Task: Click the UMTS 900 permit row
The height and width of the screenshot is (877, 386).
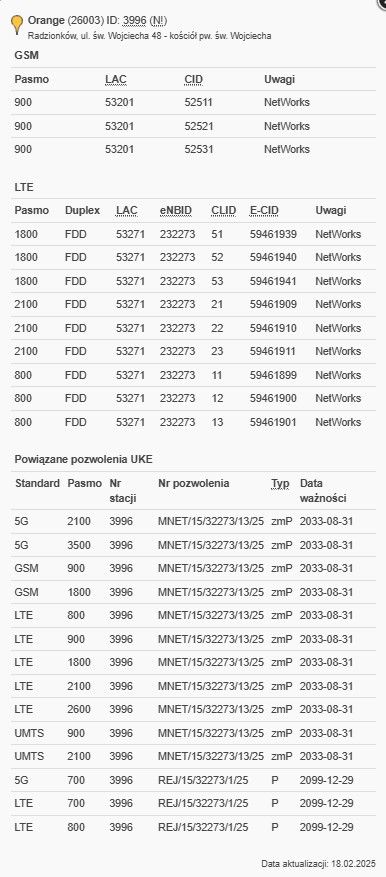Action: [193, 733]
